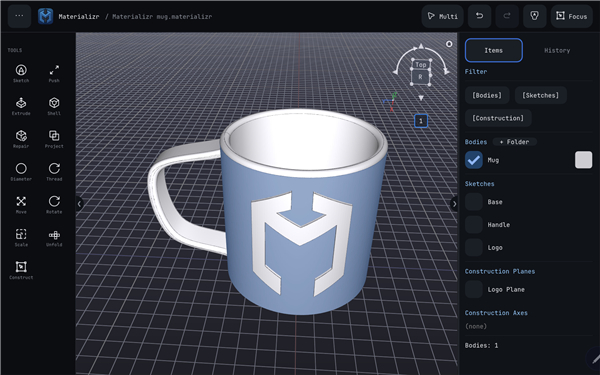
Task: Click the rotate arc above view cube
Action: [421, 57]
